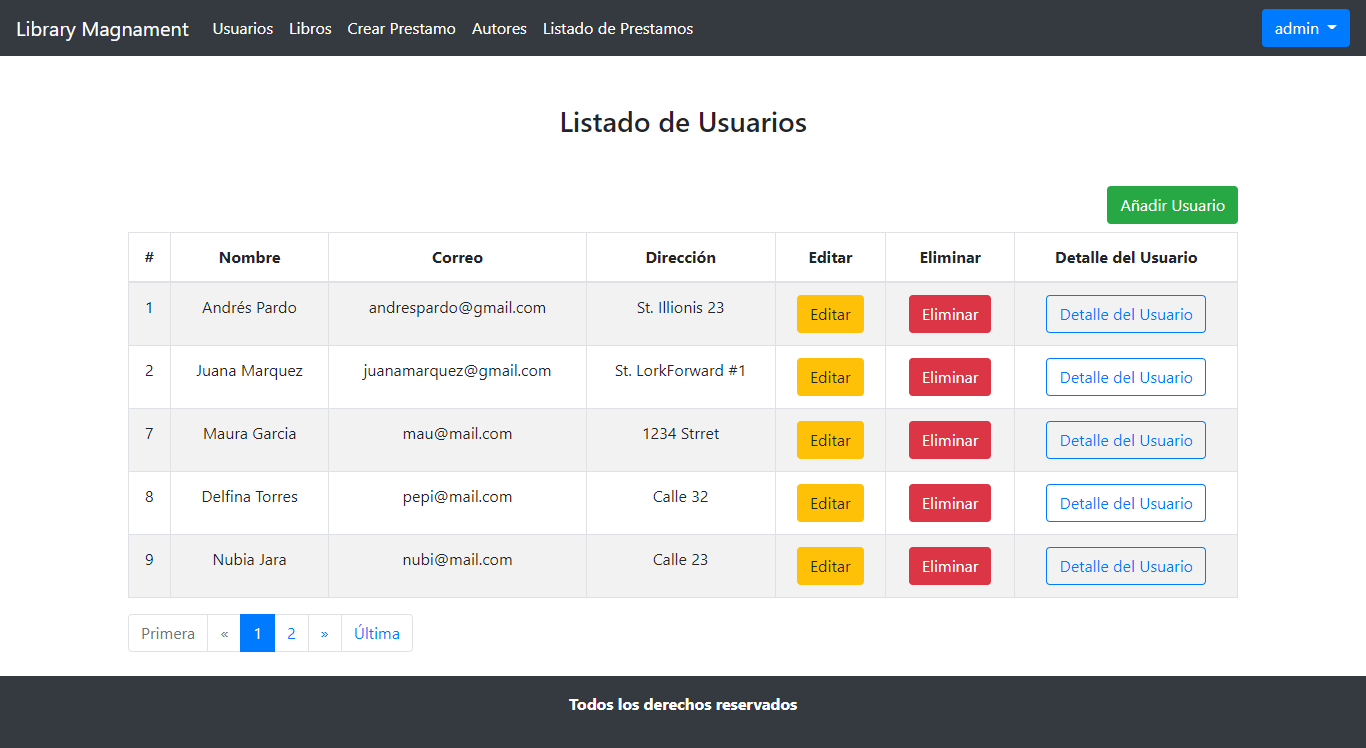The width and height of the screenshot is (1366, 748).
Task: Click the name Delfina Torres
Action: [x=249, y=497]
